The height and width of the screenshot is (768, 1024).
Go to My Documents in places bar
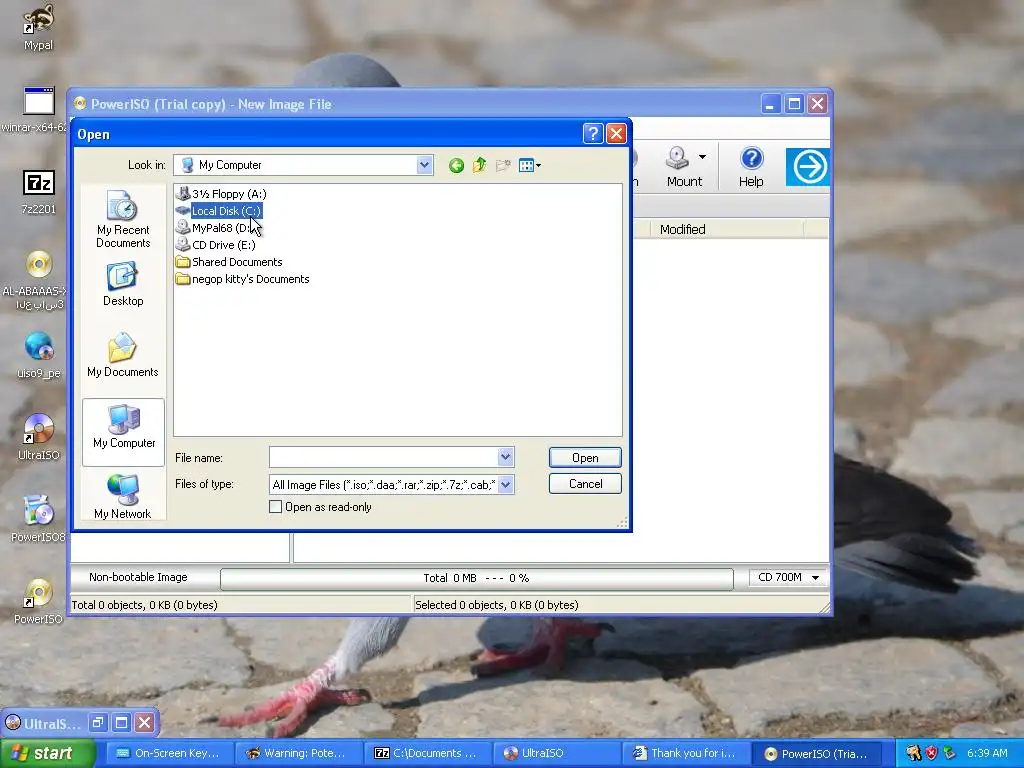pos(123,355)
